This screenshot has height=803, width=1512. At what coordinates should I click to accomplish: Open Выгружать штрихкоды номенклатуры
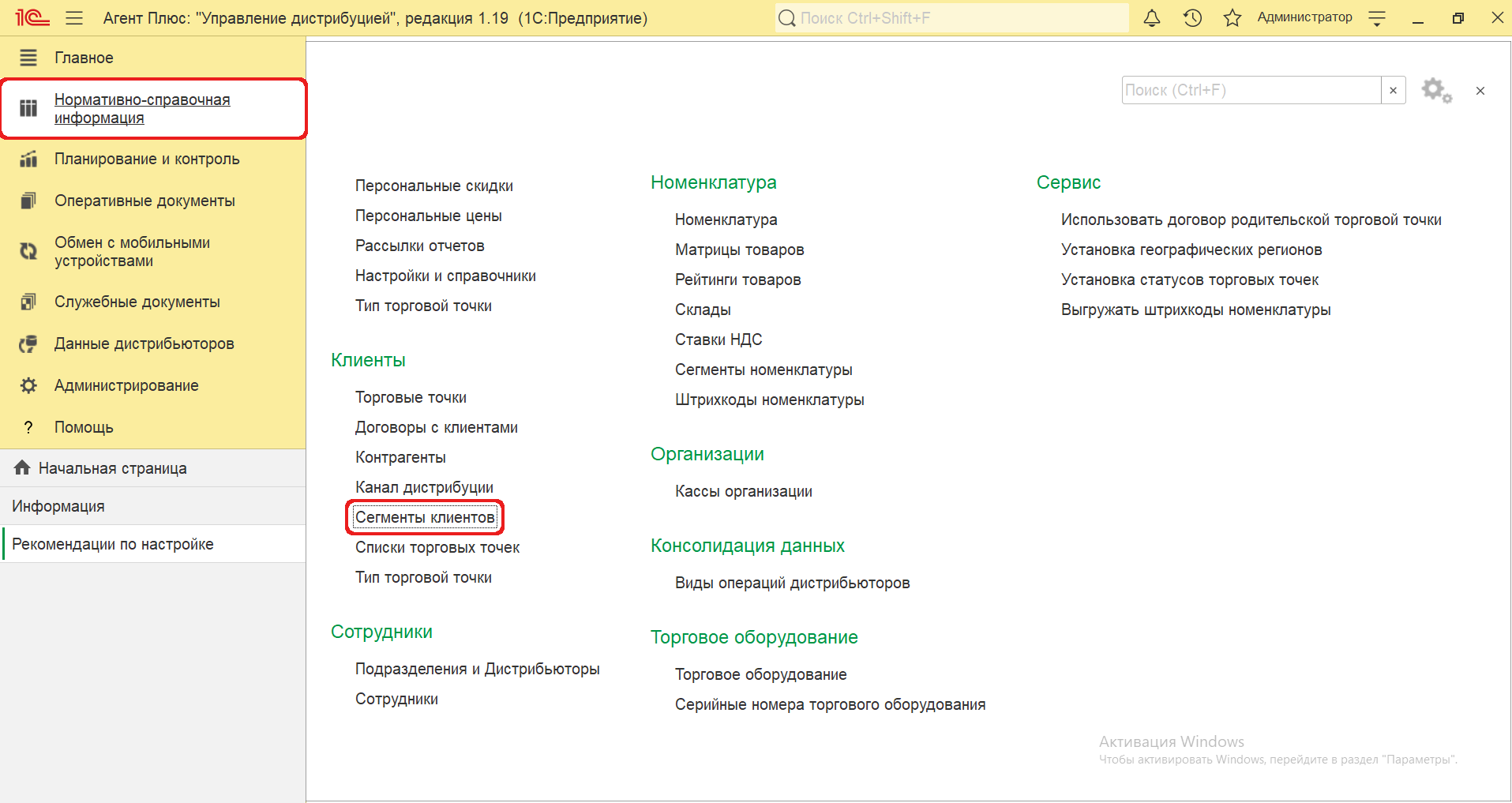(x=1196, y=310)
